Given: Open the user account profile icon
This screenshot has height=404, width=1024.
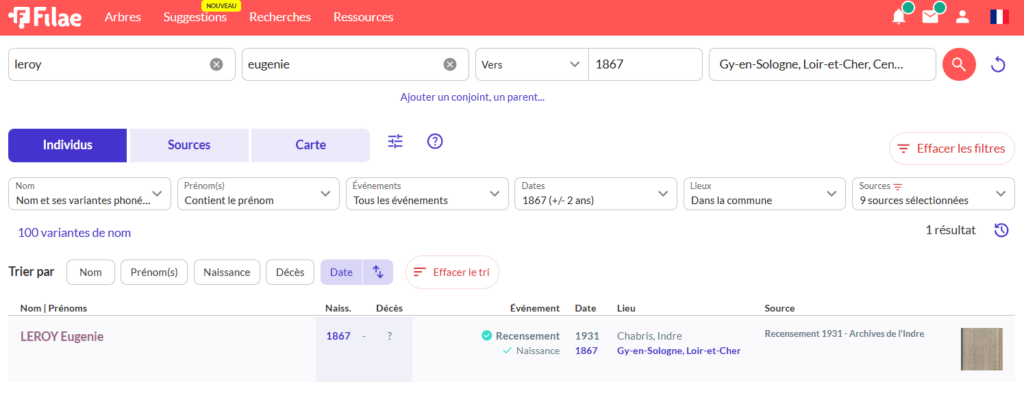Looking at the screenshot, I should pyautogui.click(x=963, y=17).
